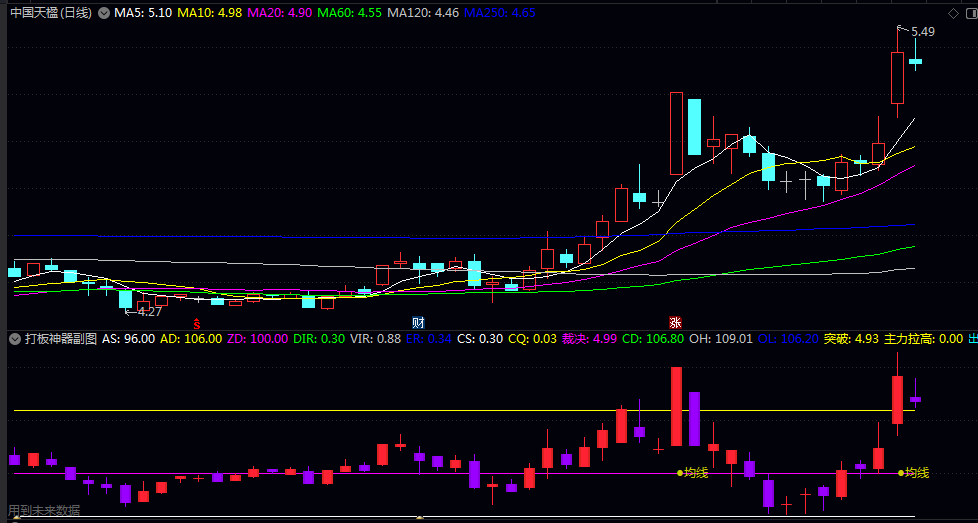Click the ZD: 100.00 value
Viewport: 978px width, 523px height.
click(258, 339)
